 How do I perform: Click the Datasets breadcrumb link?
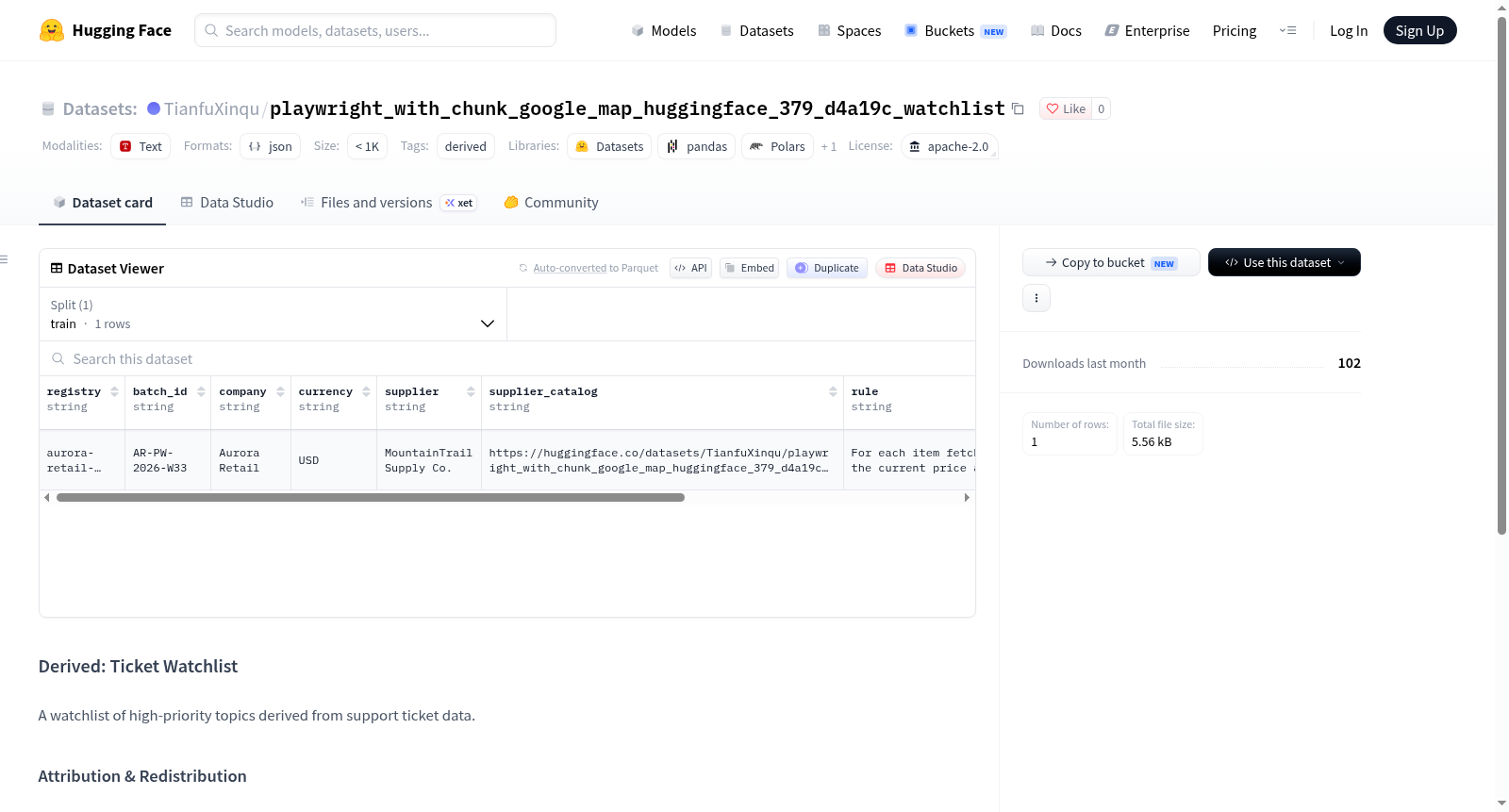pyautogui.click(x=100, y=108)
